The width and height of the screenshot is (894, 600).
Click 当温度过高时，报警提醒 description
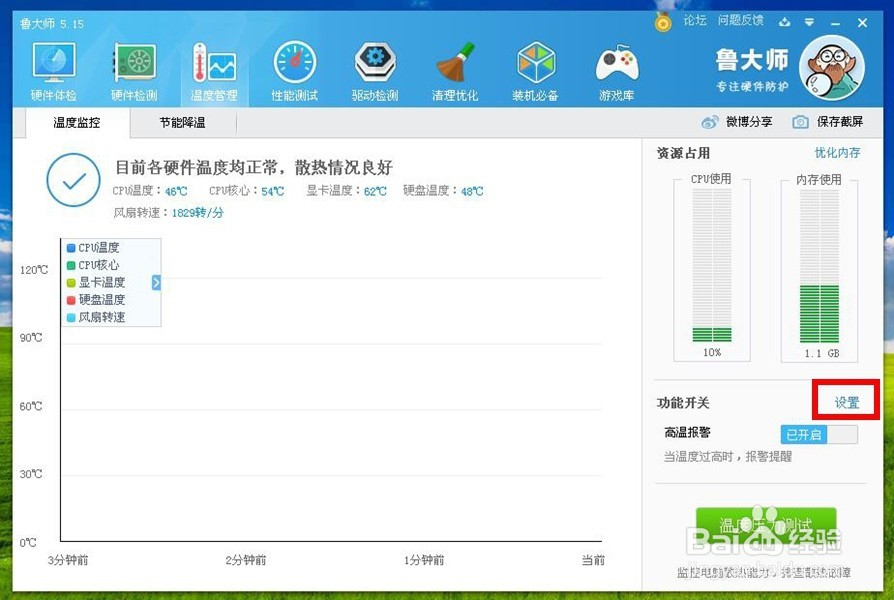point(728,457)
